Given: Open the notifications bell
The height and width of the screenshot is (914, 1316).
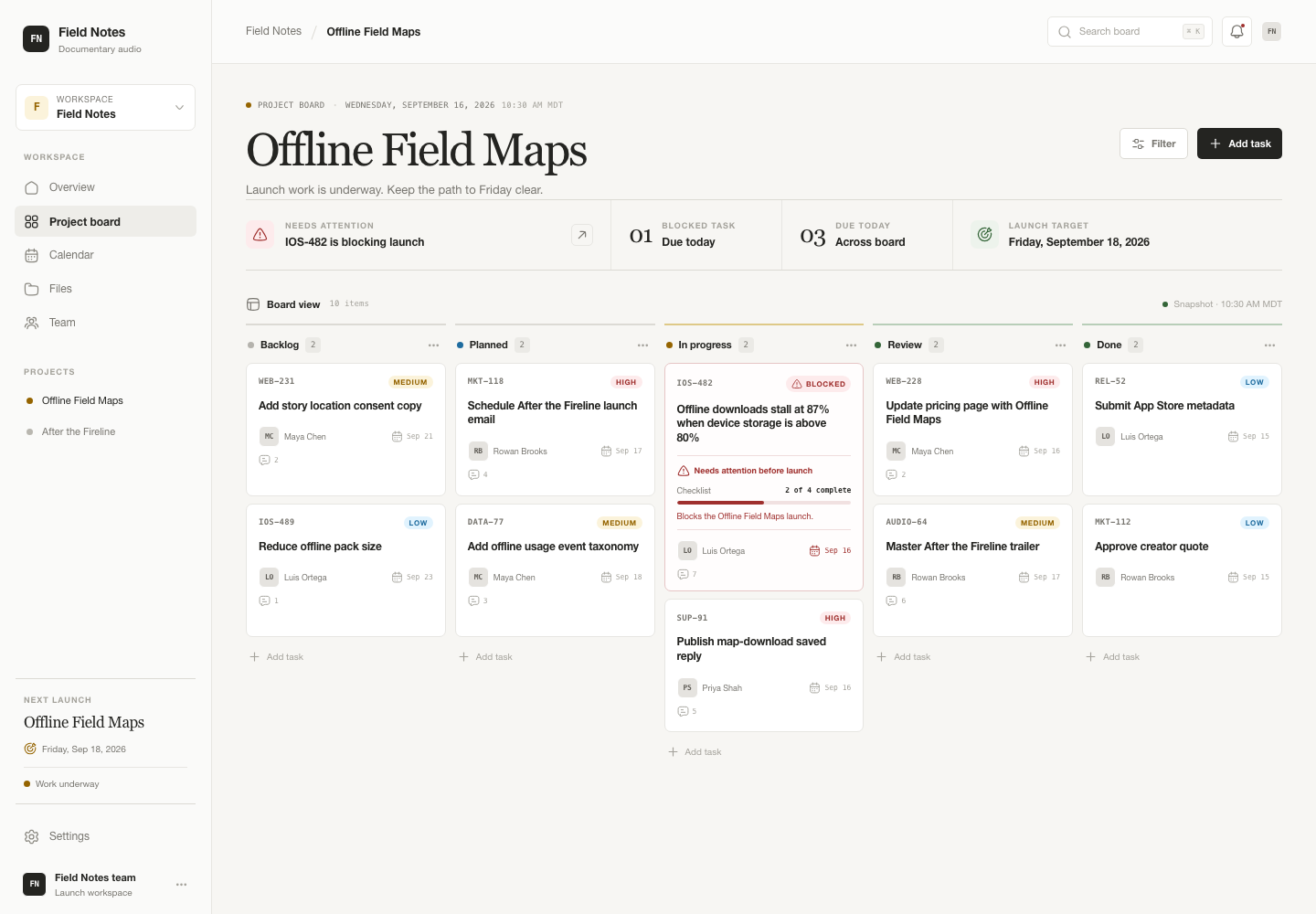Looking at the screenshot, I should (1236, 31).
